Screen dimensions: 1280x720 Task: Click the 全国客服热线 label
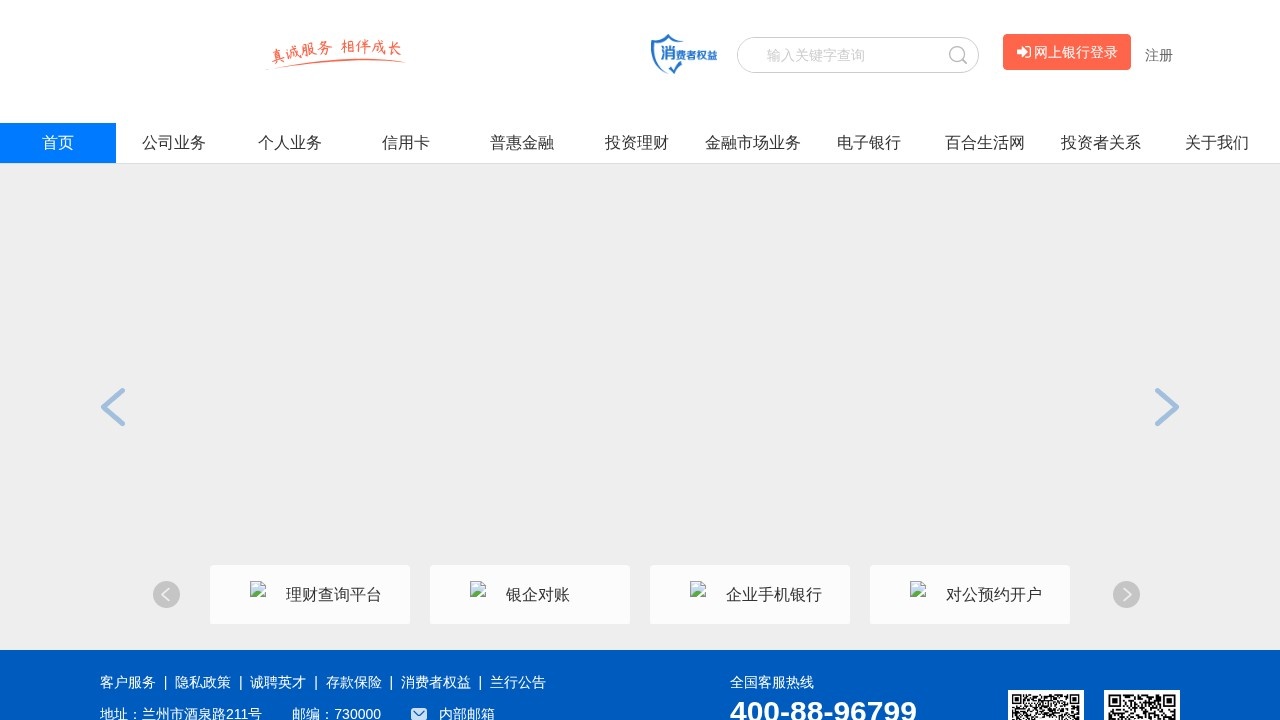coord(772,682)
